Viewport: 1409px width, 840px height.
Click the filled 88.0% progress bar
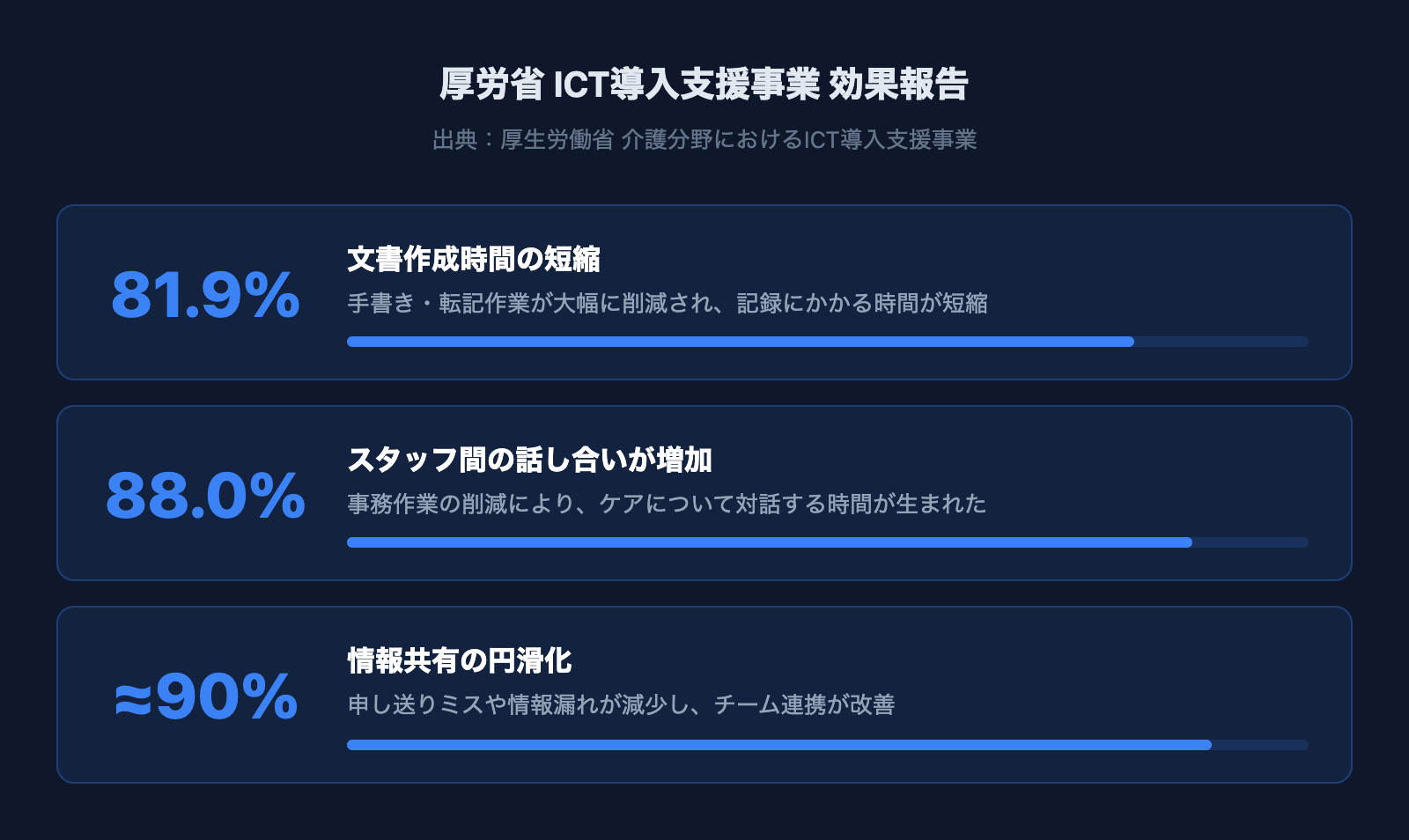click(769, 542)
